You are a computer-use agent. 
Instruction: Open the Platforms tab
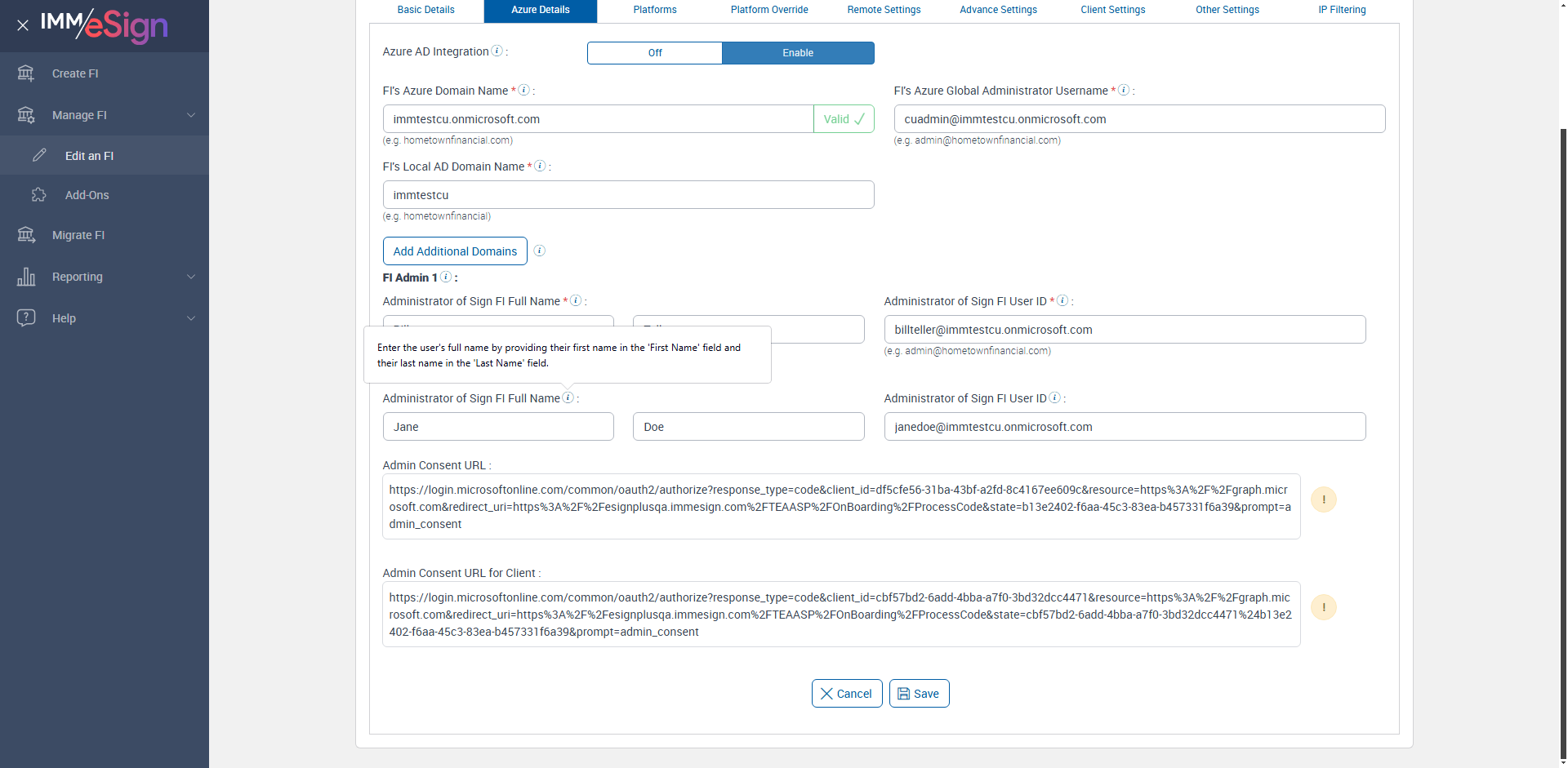655,10
